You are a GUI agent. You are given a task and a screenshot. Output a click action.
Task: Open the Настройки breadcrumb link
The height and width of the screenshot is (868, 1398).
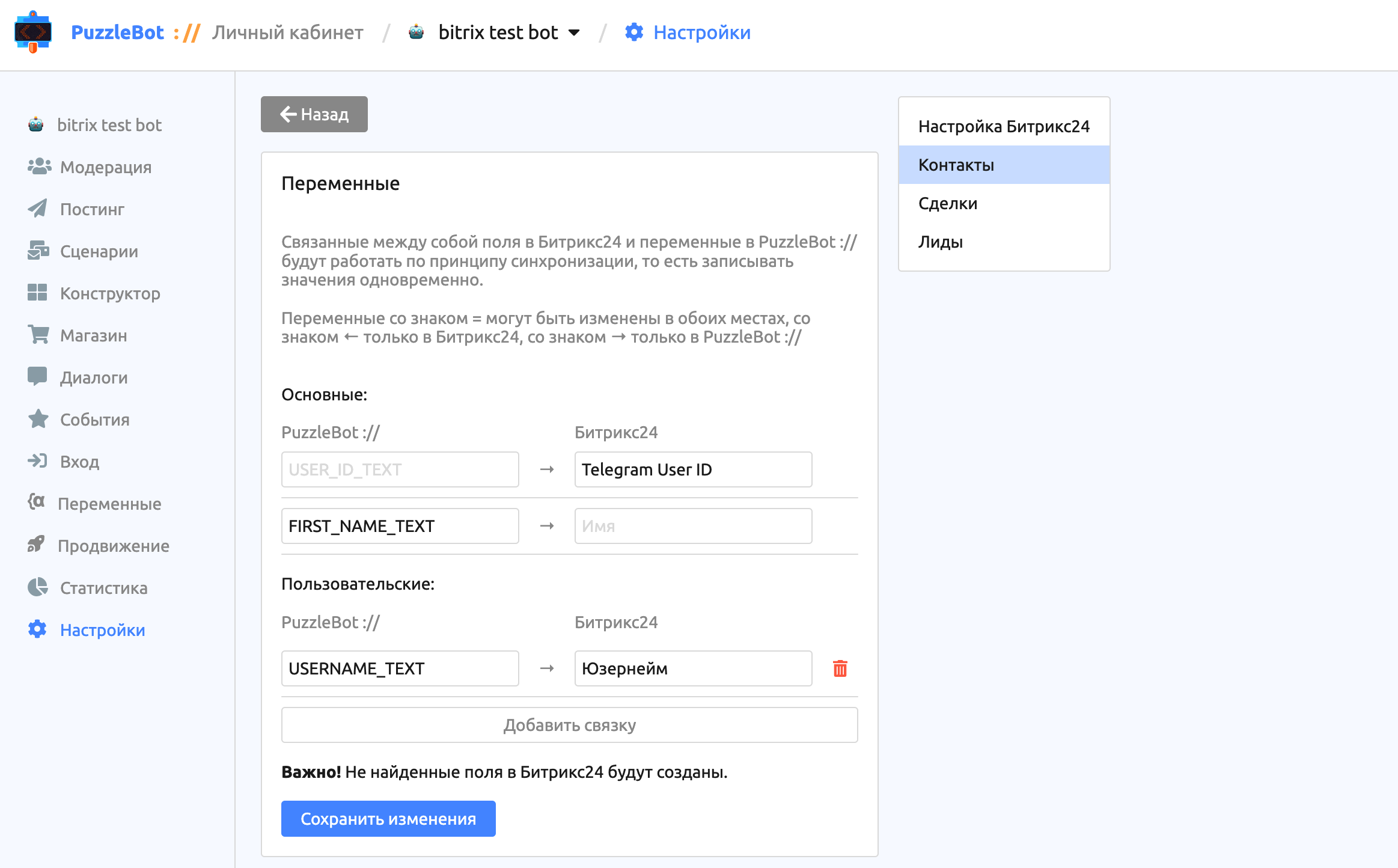pyautogui.click(x=702, y=32)
